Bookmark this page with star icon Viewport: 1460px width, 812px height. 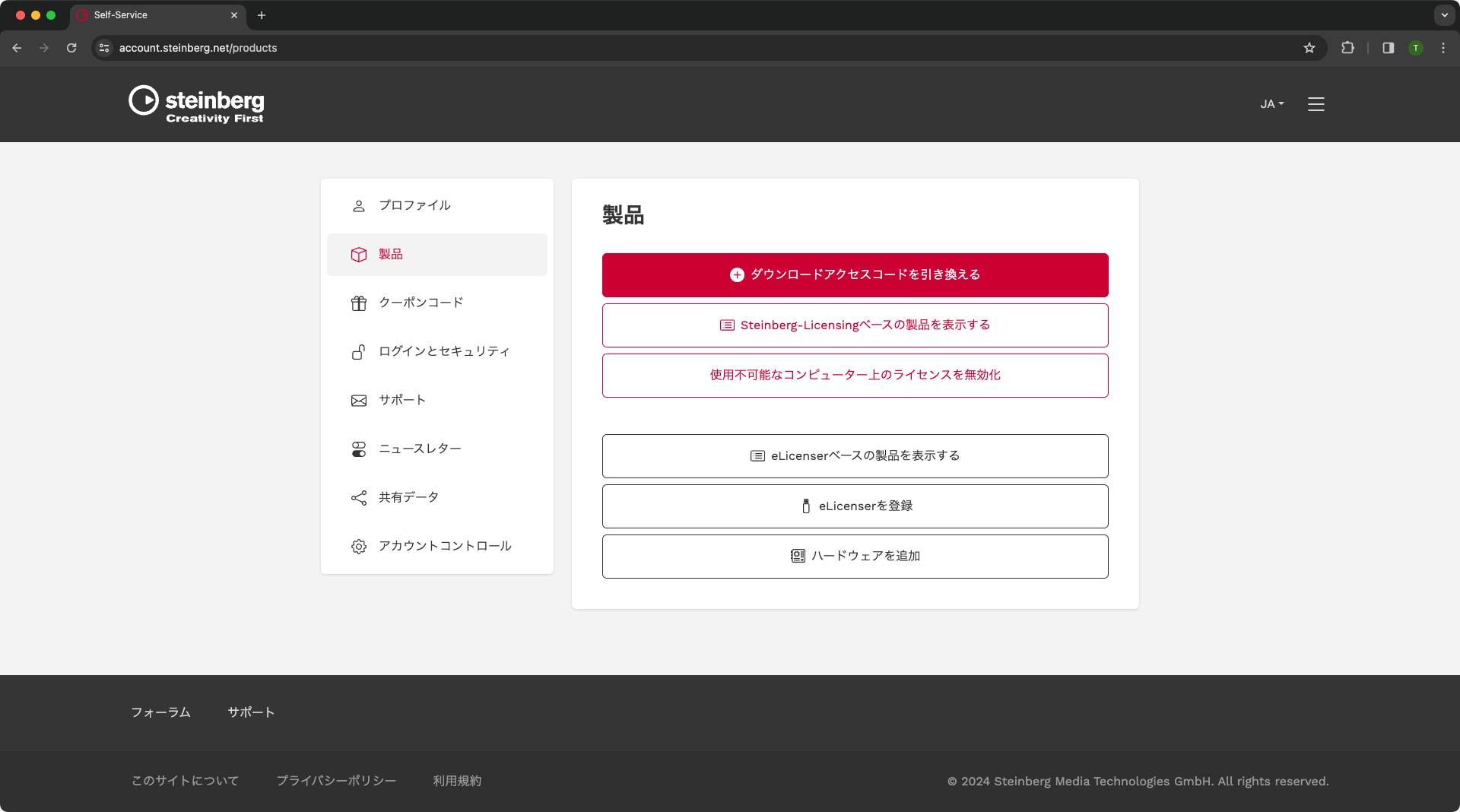click(1309, 48)
